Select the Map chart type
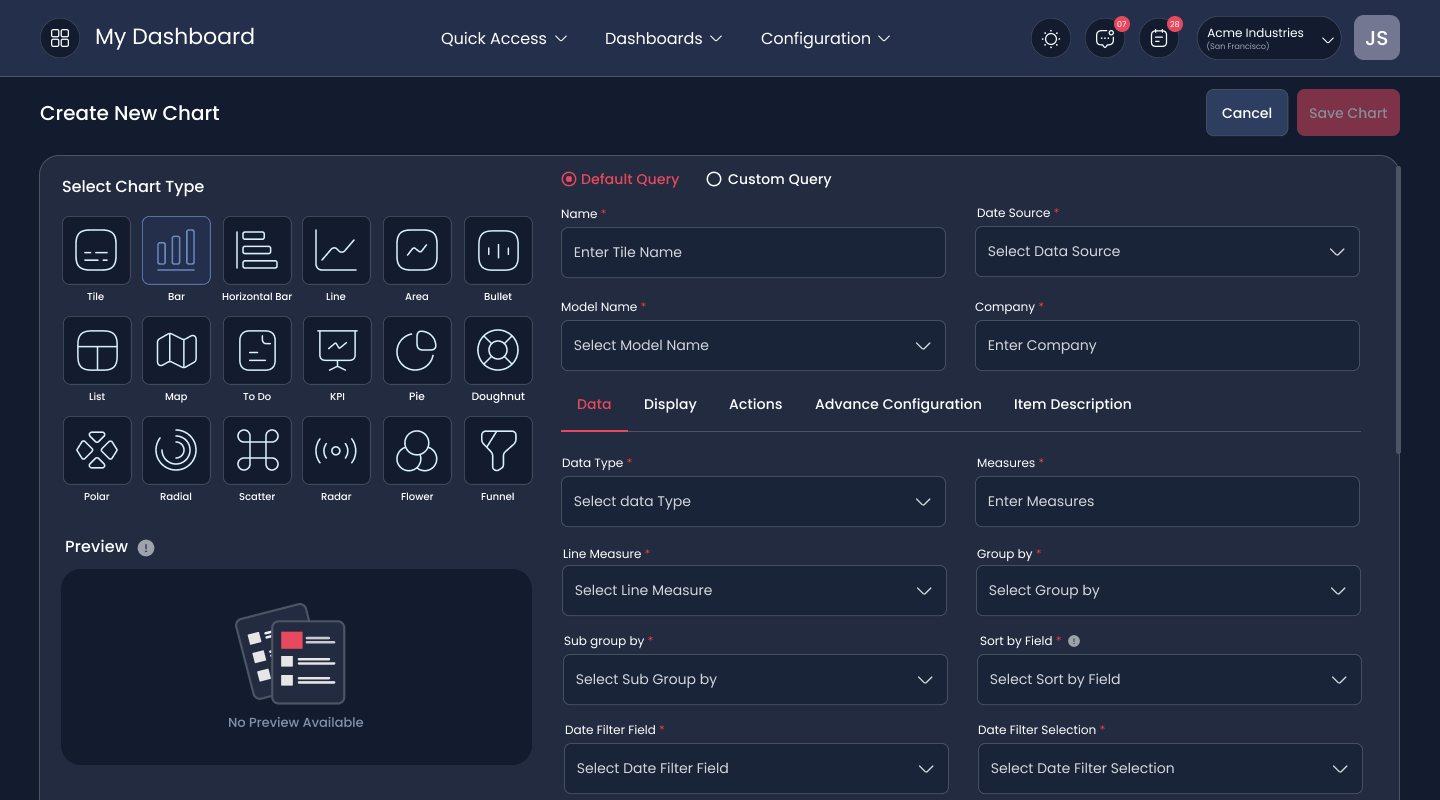This screenshot has height=800, width=1440. [177, 351]
